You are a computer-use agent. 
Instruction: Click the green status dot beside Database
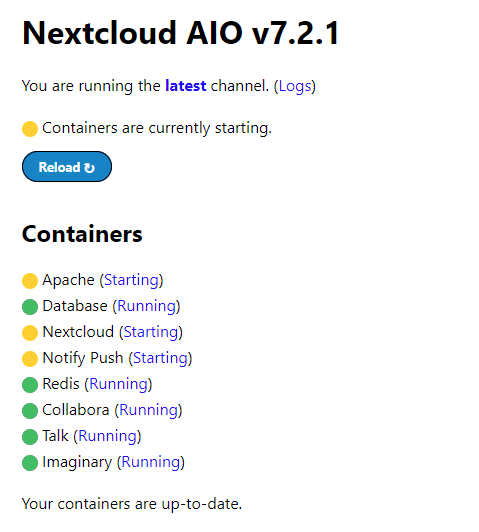click(x=30, y=307)
